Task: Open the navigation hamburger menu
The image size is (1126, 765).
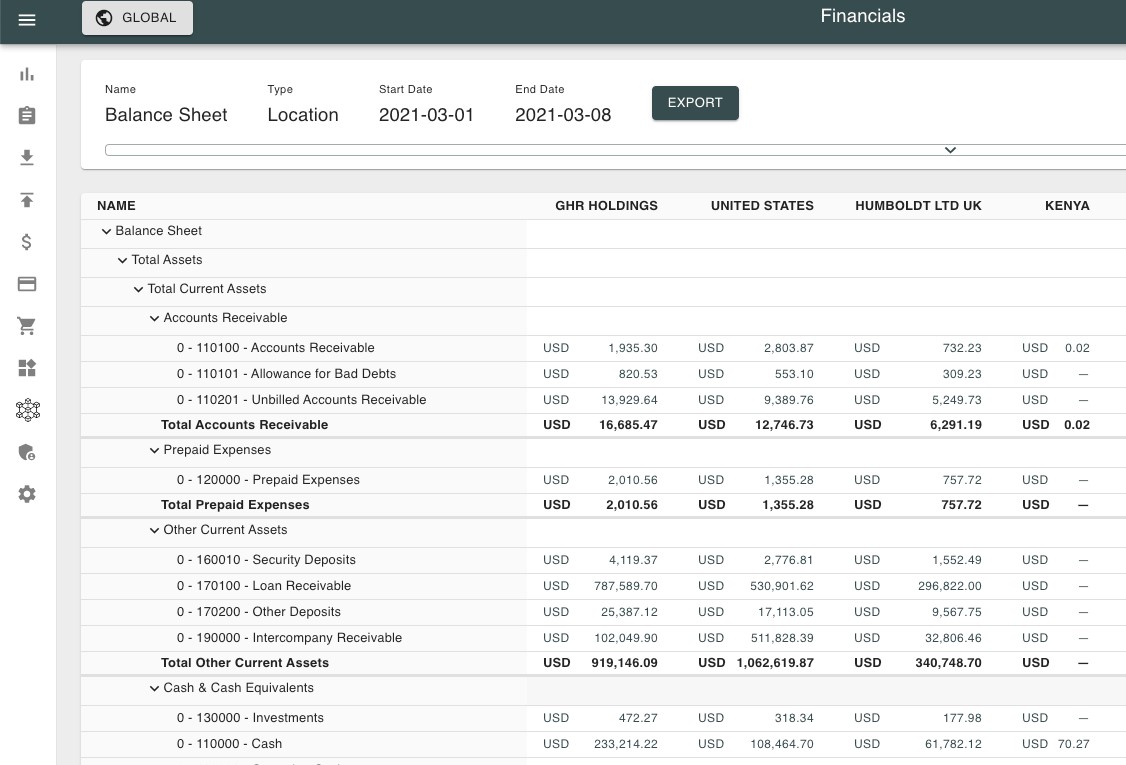Action: (x=27, y=20)
